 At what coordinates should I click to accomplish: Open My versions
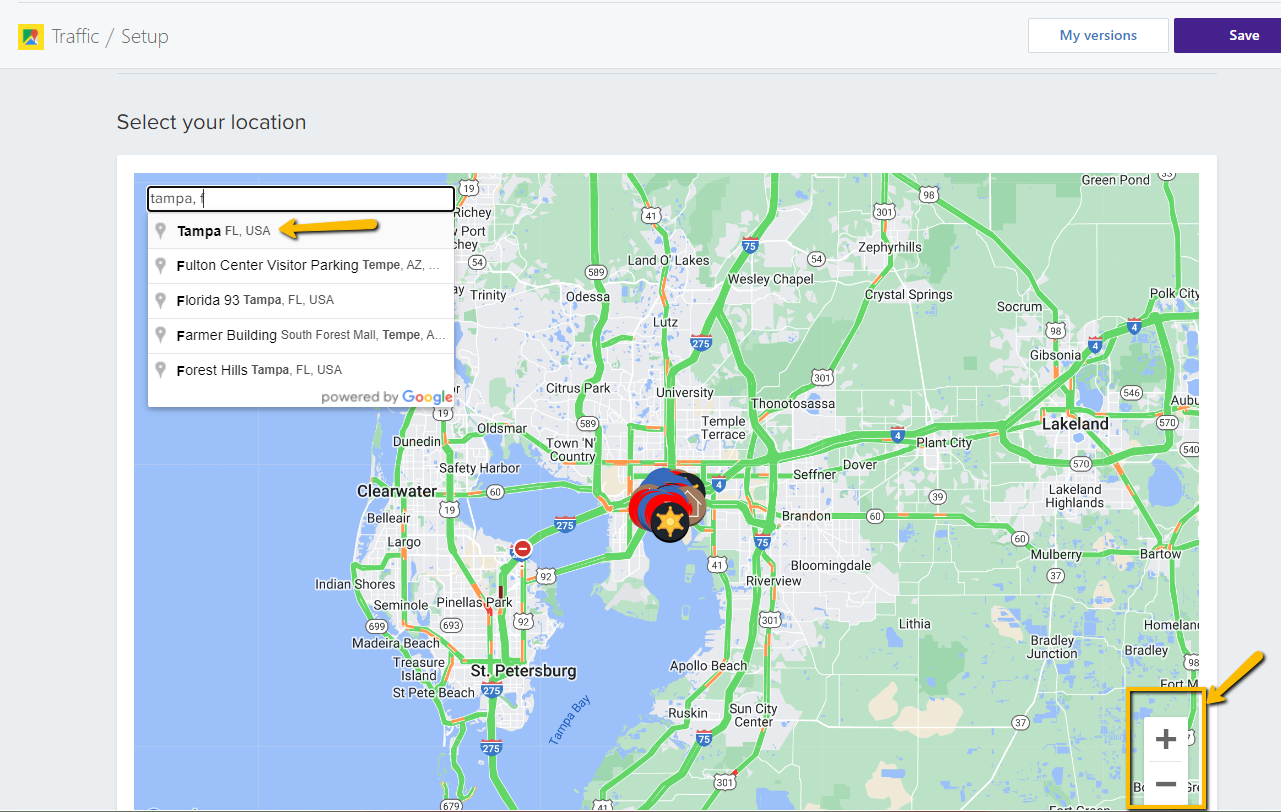pyautogui.click(x=1098, y=35)
